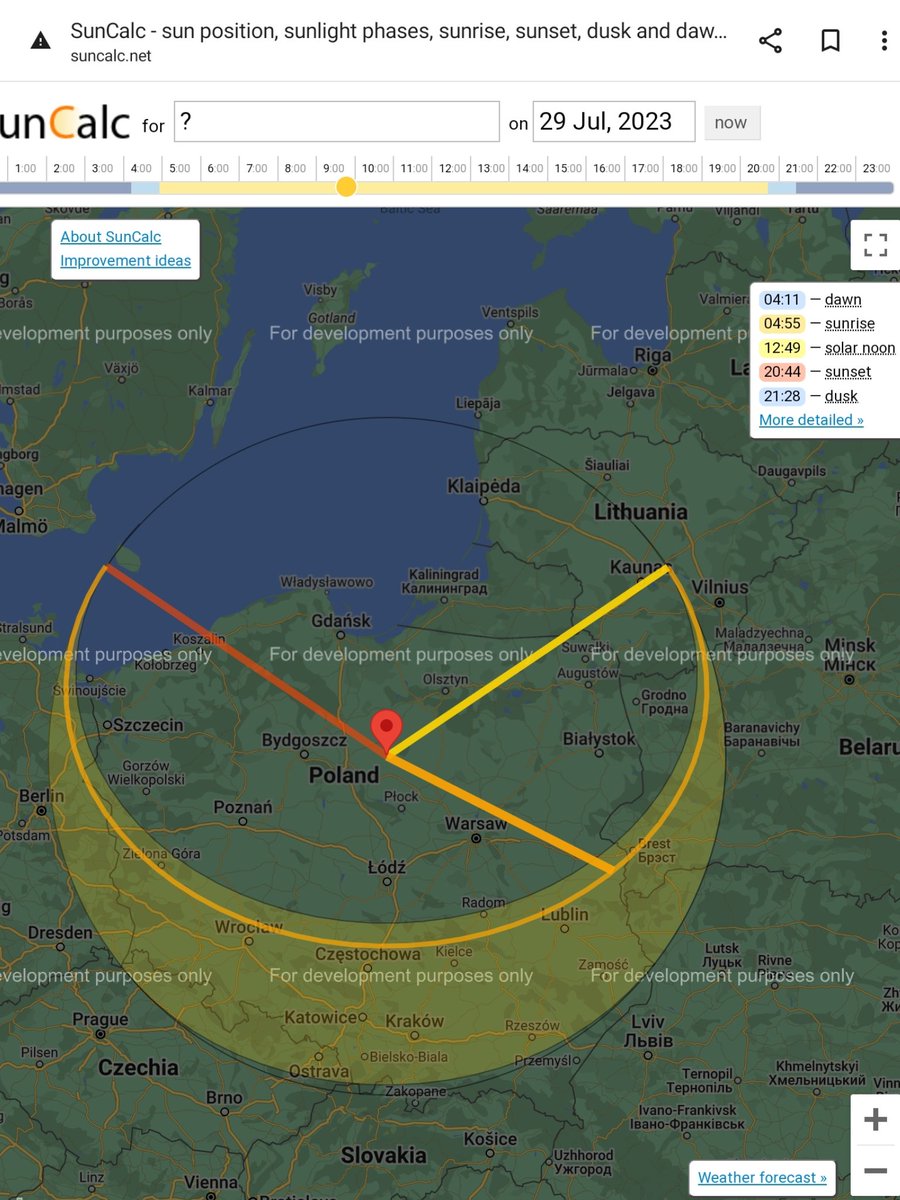Click the red location pin marker

(386, 733)
